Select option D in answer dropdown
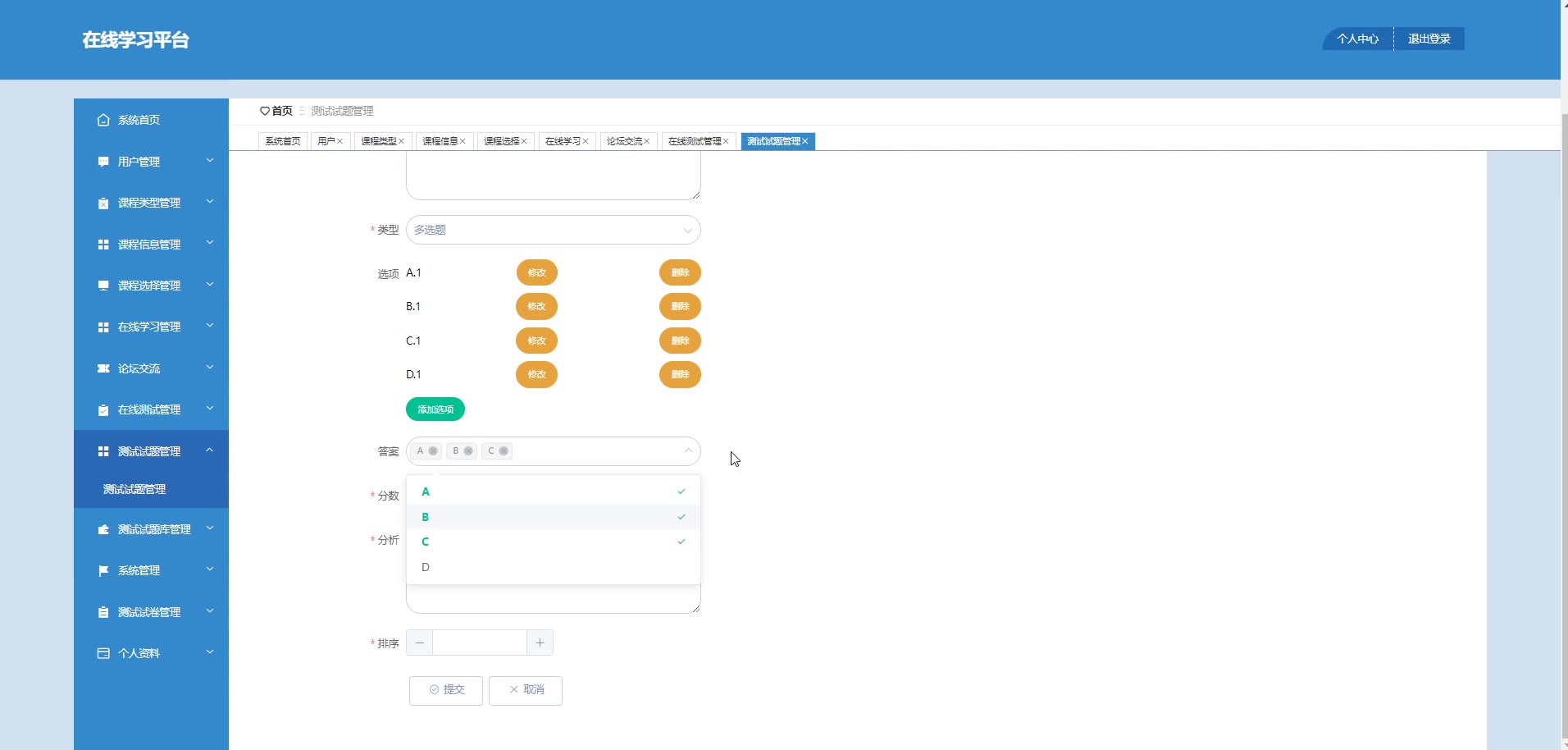Viewport: 1568px width, 750px height. 554,567
